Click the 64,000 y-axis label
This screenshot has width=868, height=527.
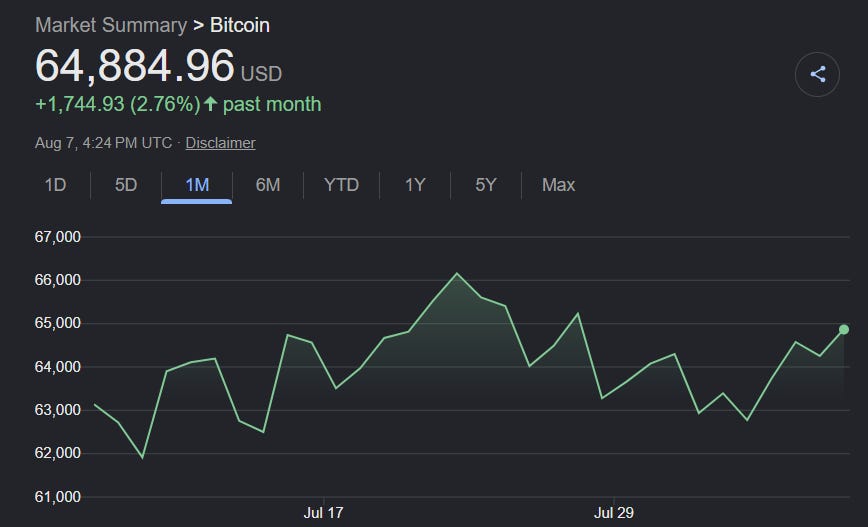click(x=58, y=367)
